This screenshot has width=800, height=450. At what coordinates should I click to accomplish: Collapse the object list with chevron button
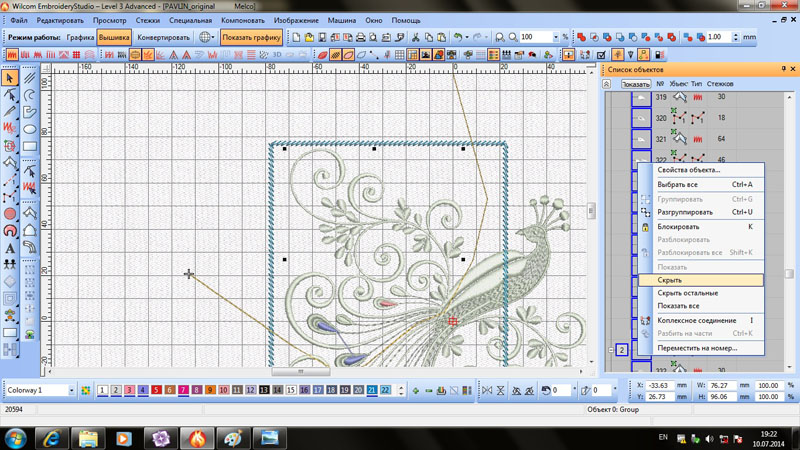click(x=607, y=84)
